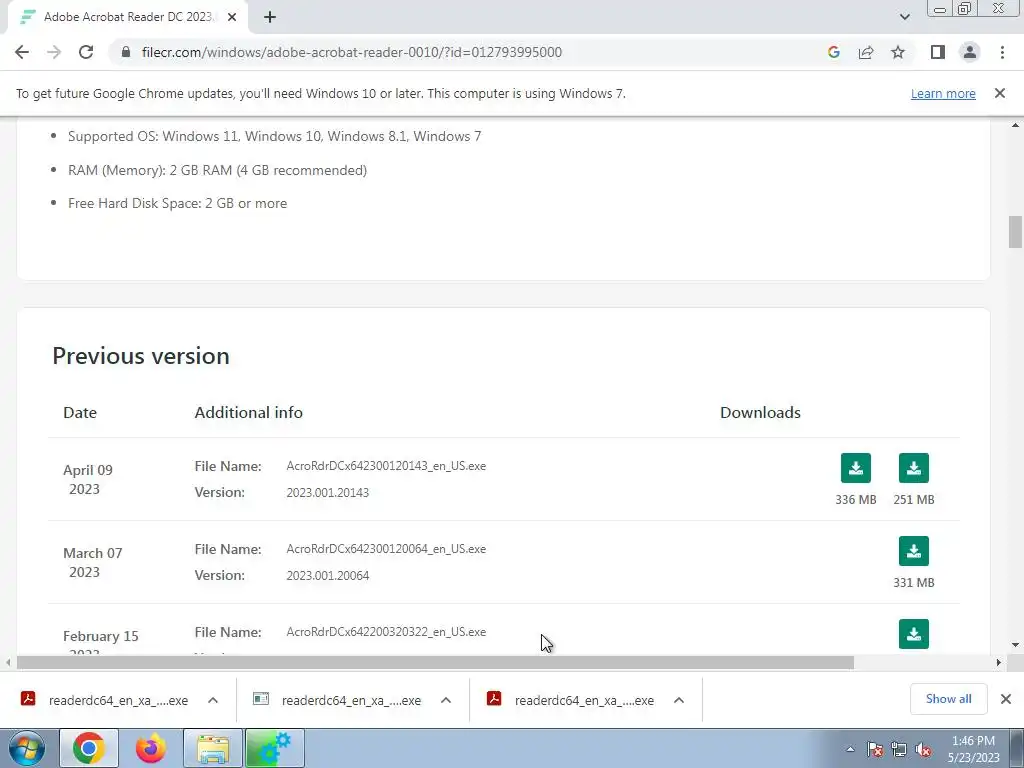Go back to the previous page

tap(22, 52)
